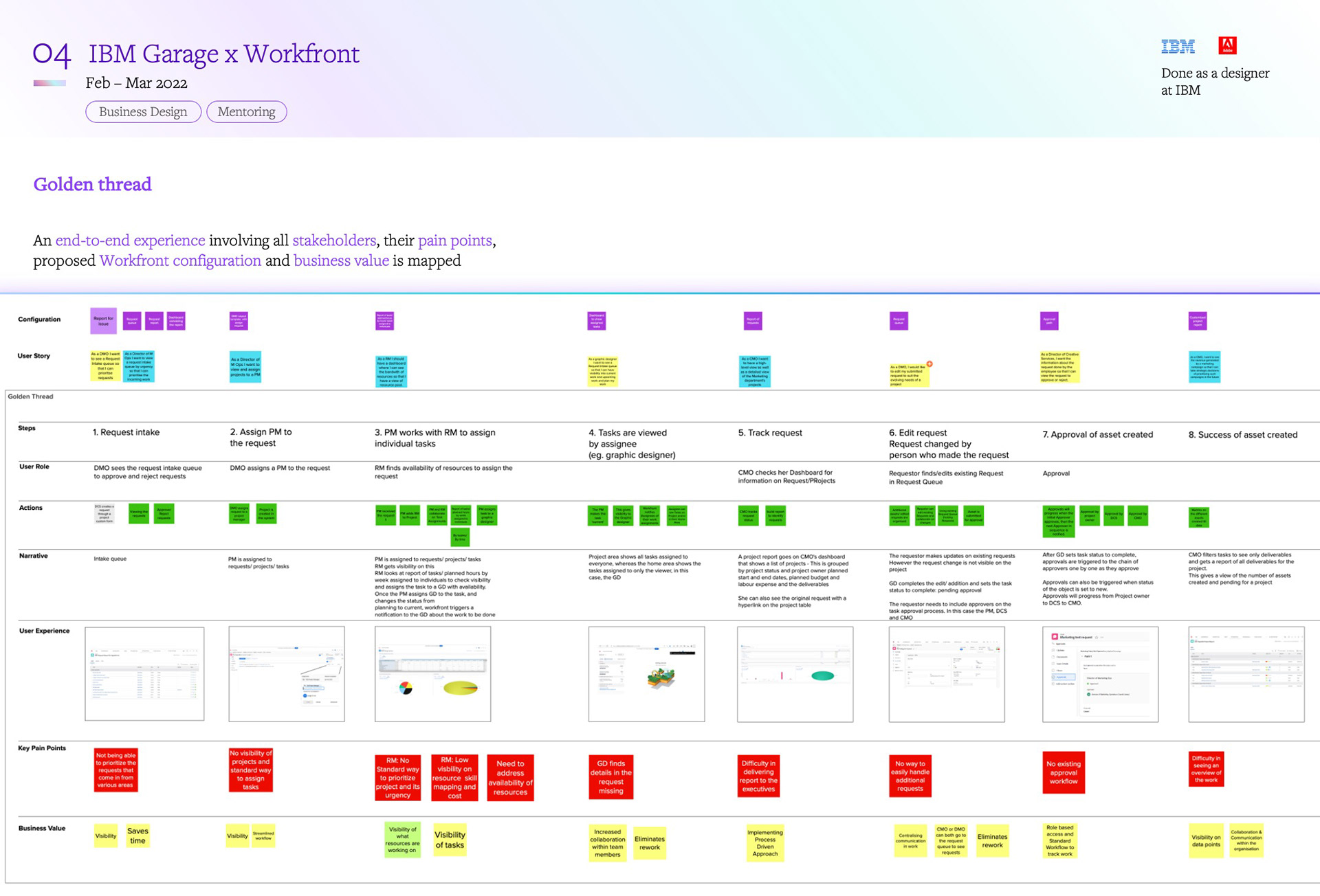The width and height of the screenshot is (1320, 896).
Task: Click the red Adobe logo
Action: [x=1227, y=46]
